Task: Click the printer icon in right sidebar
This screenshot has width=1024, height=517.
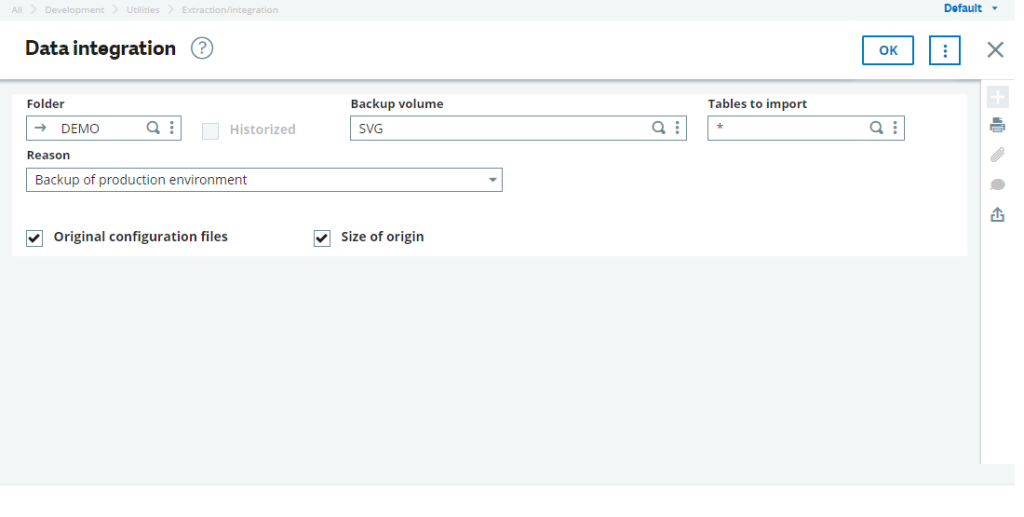Action: point(997,125)
